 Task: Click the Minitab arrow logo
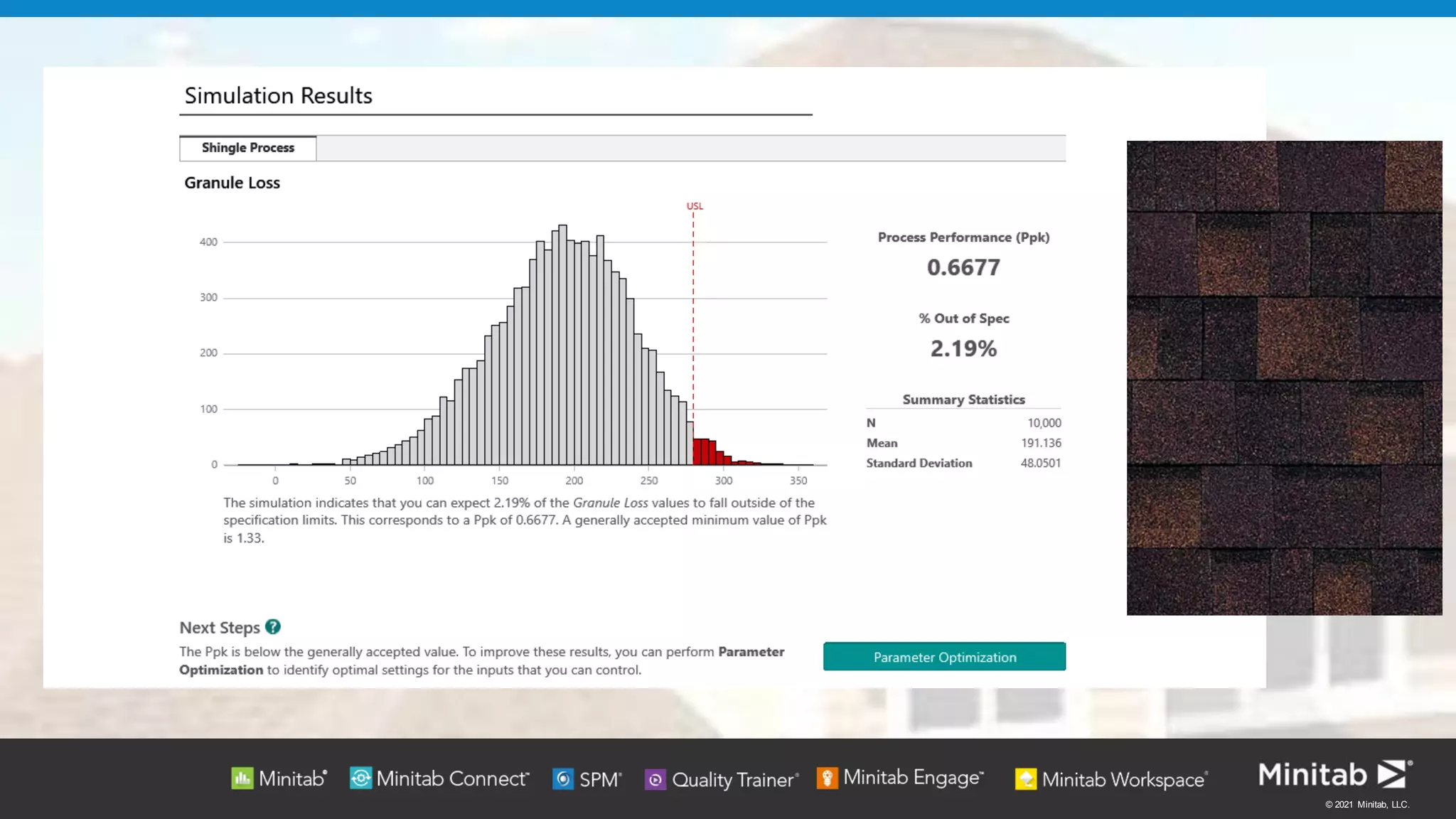(1393, 774)
